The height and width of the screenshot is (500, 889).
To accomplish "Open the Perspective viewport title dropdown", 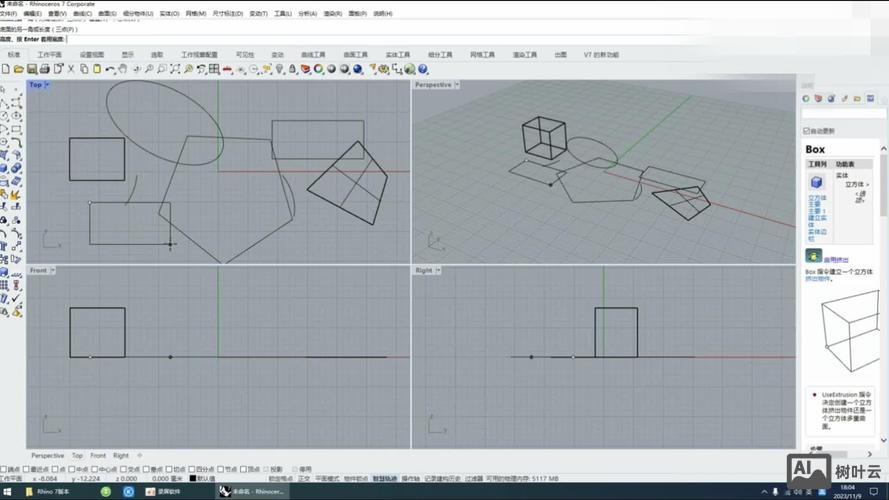I will tap(457, 85).
